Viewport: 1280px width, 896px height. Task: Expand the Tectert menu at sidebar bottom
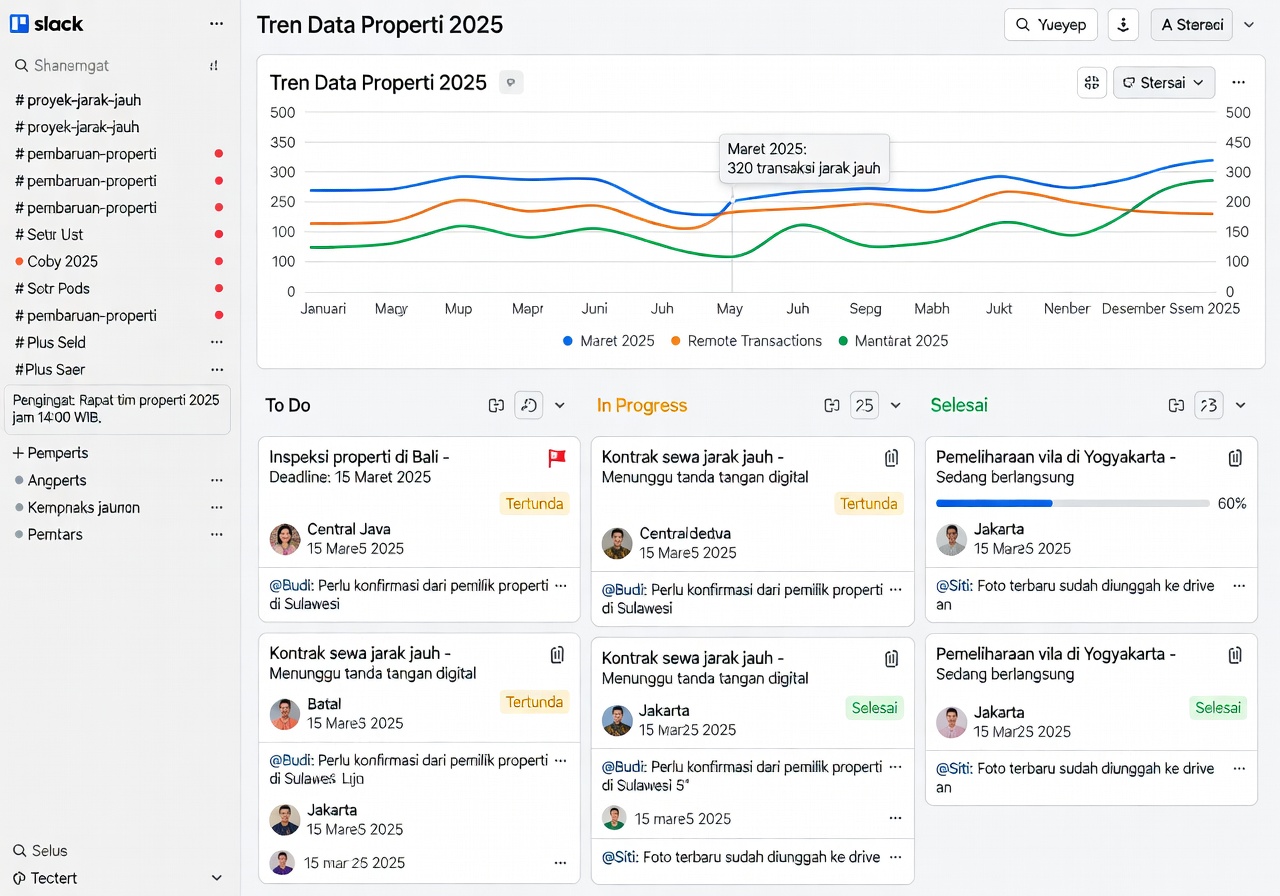click(x=217, y=878)
